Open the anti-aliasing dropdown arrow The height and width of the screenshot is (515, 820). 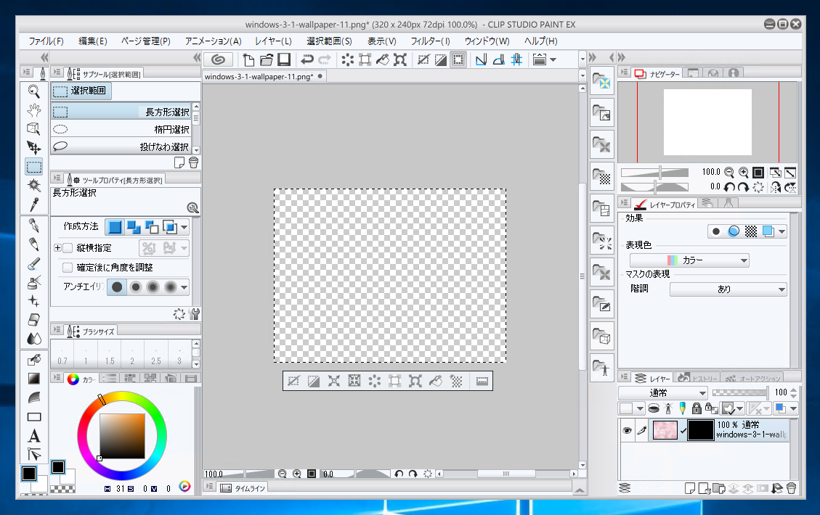point(184,287)
